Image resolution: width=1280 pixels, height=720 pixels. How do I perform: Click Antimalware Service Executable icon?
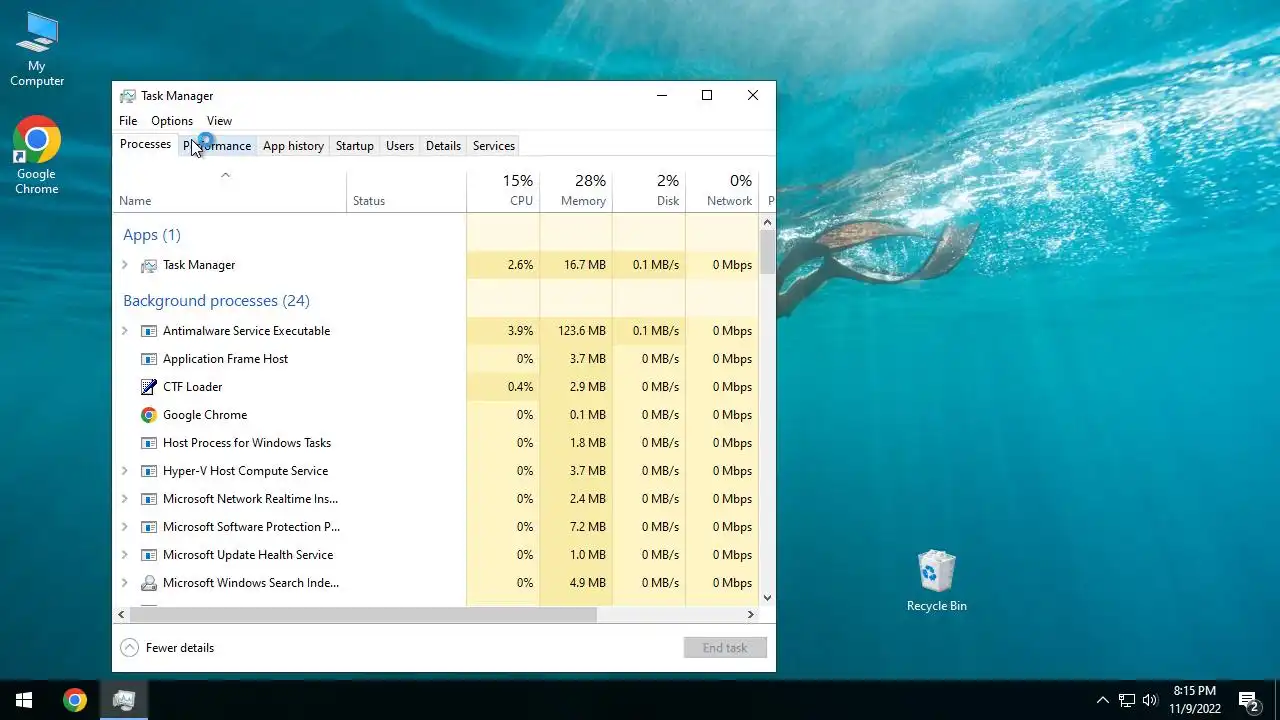tap(149, 331)
